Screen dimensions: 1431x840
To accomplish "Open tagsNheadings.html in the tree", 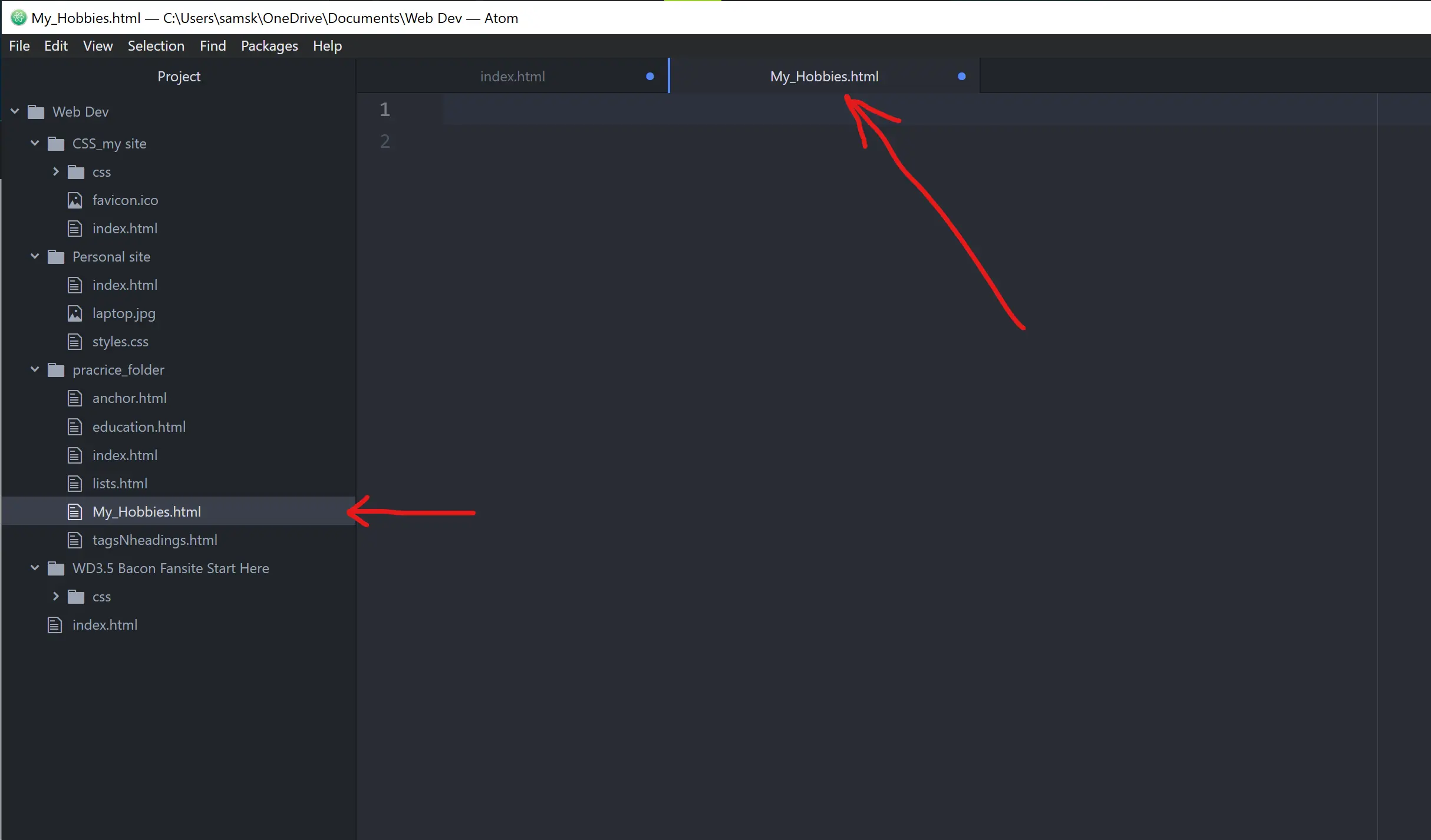I will pyautogui.click(x=155, y=540).
